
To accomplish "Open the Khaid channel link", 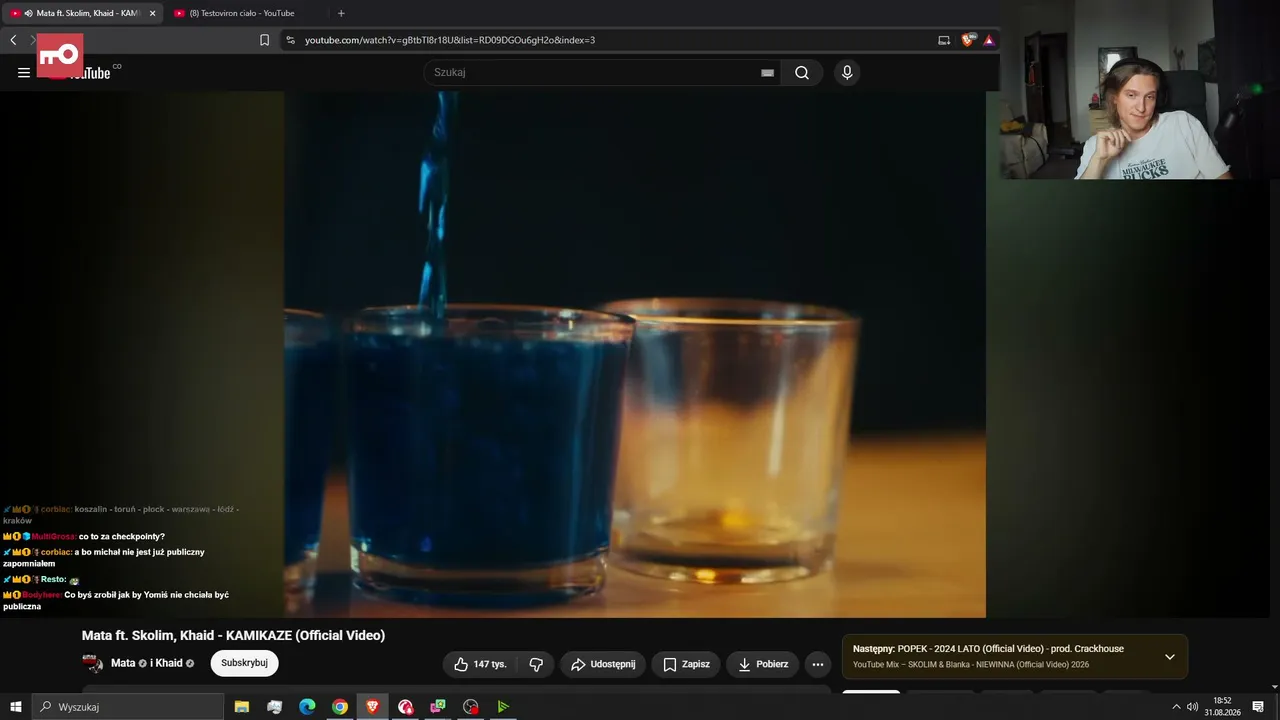I will pos(169,663).
